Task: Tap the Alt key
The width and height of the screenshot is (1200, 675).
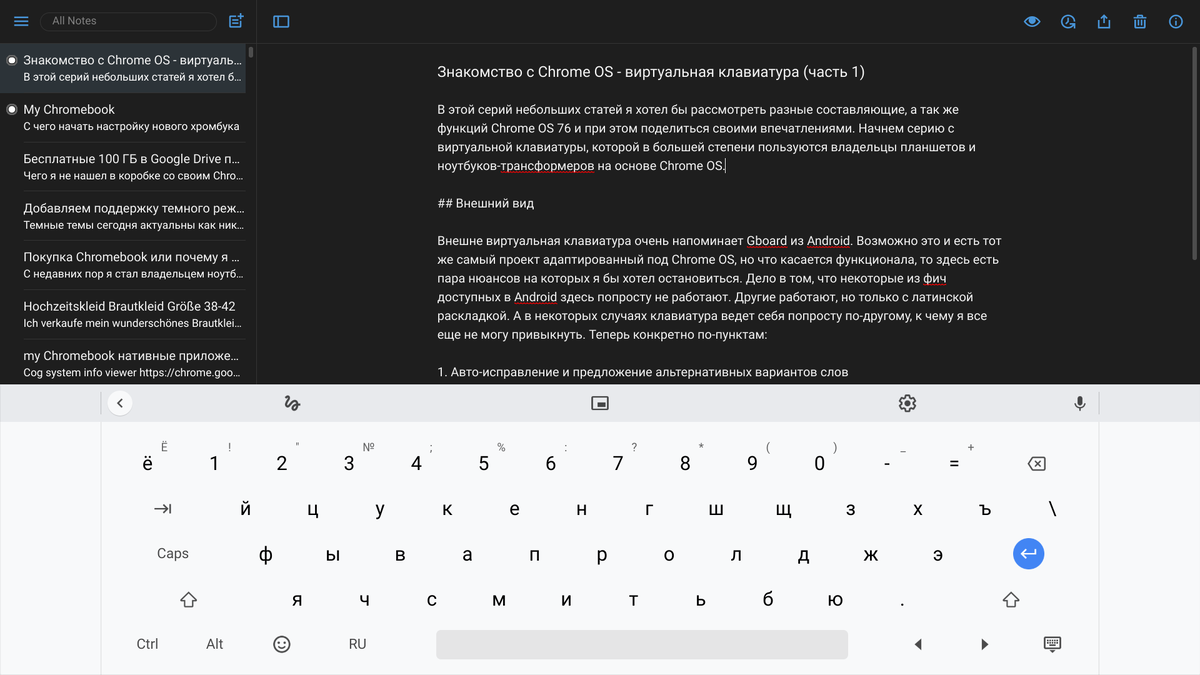Action: 215,644
